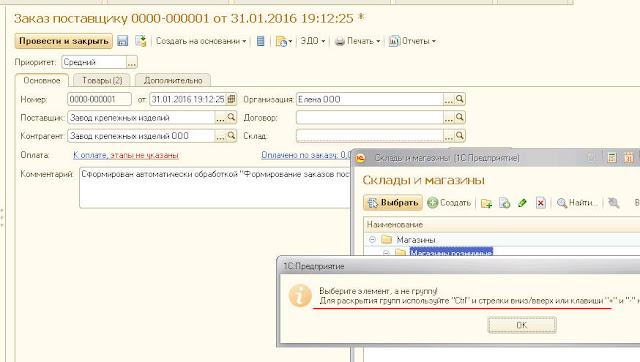Switch to the Товары (2) tab
Image resolution: width=640 pixels, height=362 pixels.
[x=102, y=80]
